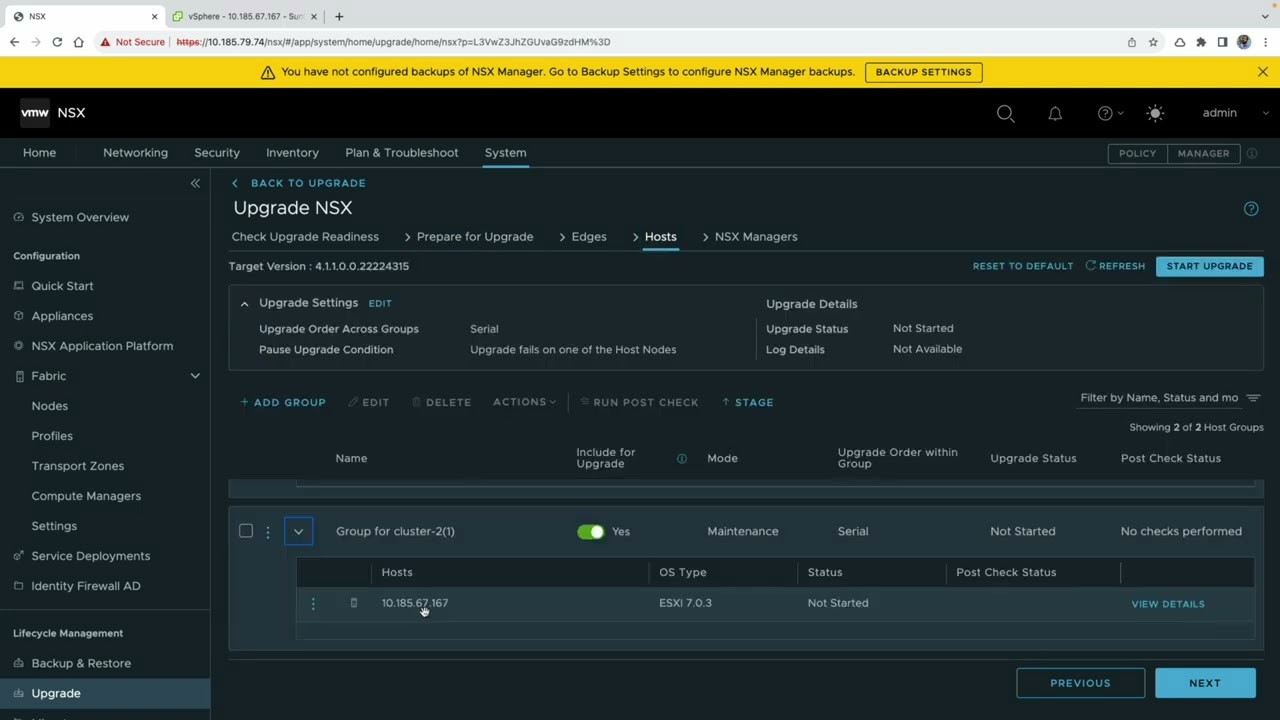Collapse the left sidebar navigation panel
Image resolution: width=1280 pixels, height=720 pixels.
point(195,183)
